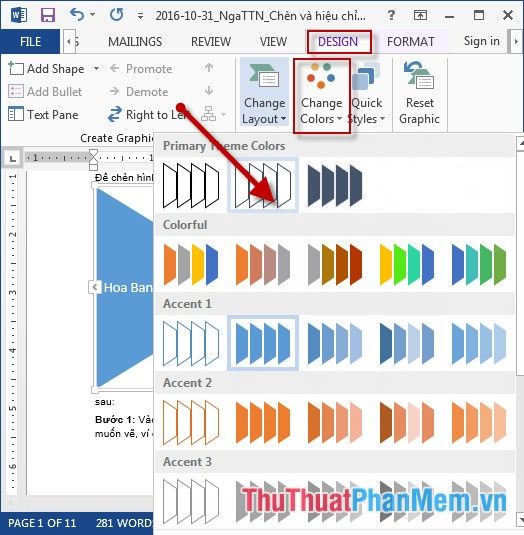This screenshot has height=535, width=524.
Task: Select Accent 3 gray outline option
Action: pyautogui.click(x=191, y=501)
